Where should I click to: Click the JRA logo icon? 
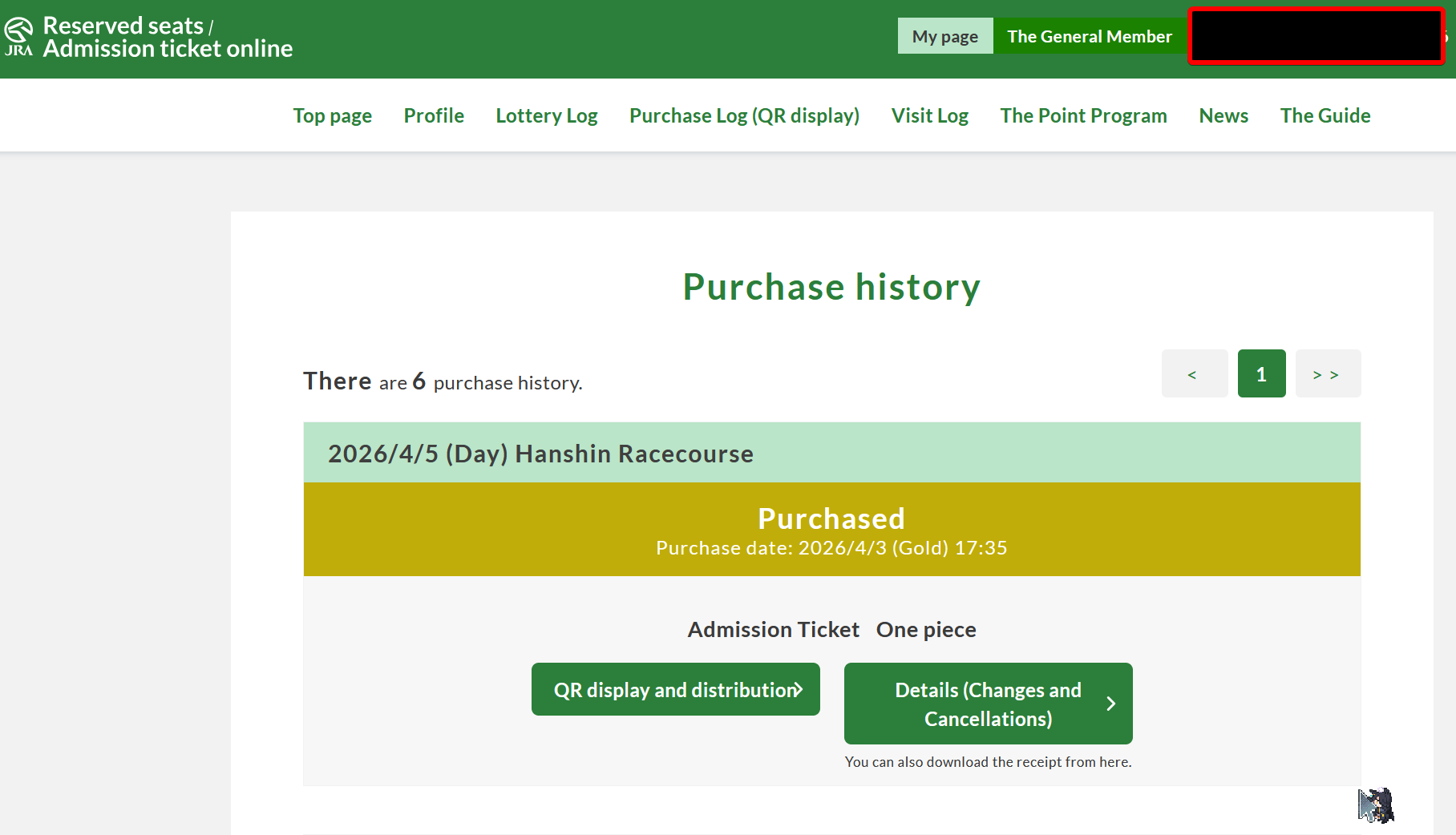coord(18,37)
